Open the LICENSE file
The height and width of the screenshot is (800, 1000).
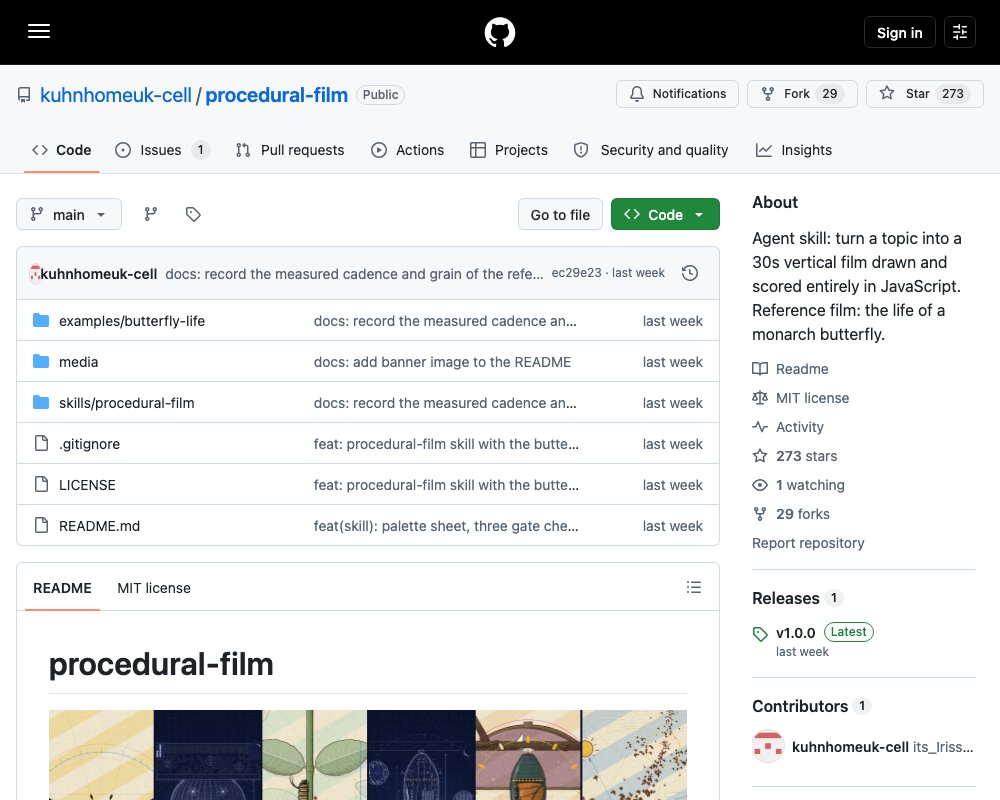click(x=87, y=485)
